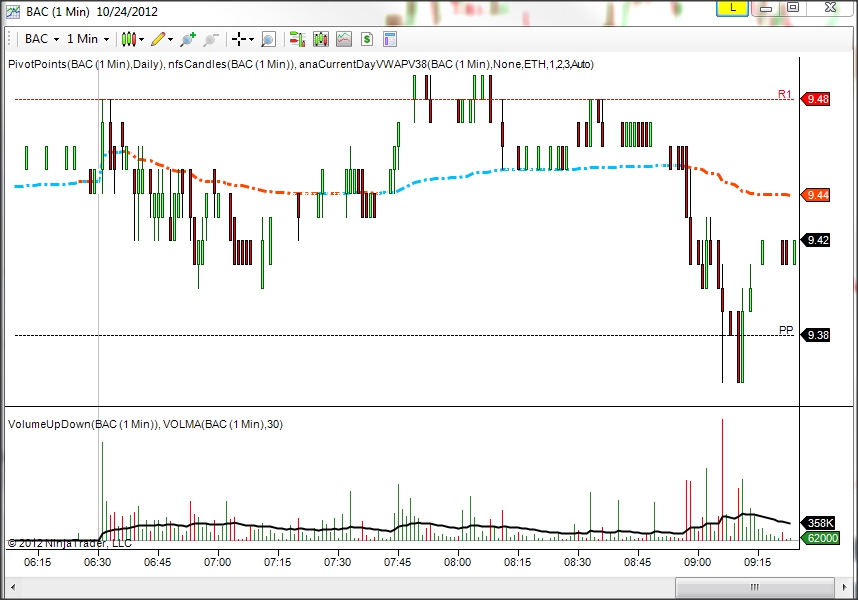Viewport: 858px width, 600px height.
Task: Click the 07:45 time axis label
Action: point(397,562)
